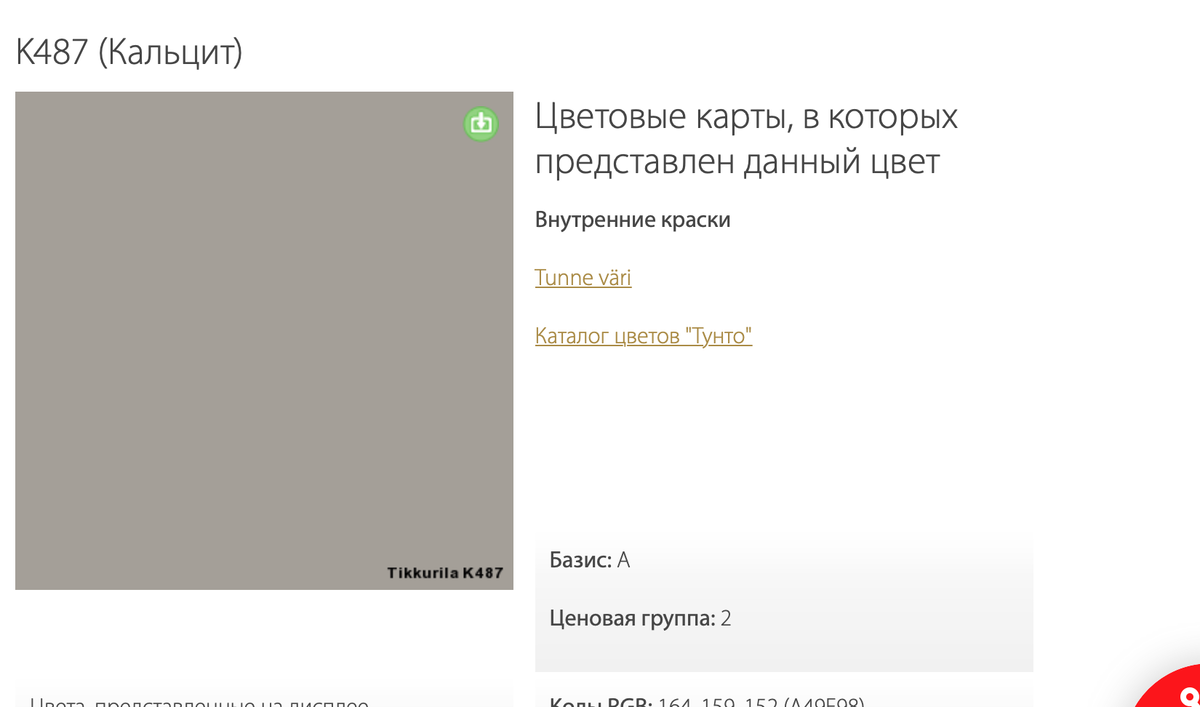Select the Базис: A text

pos(590,560)
